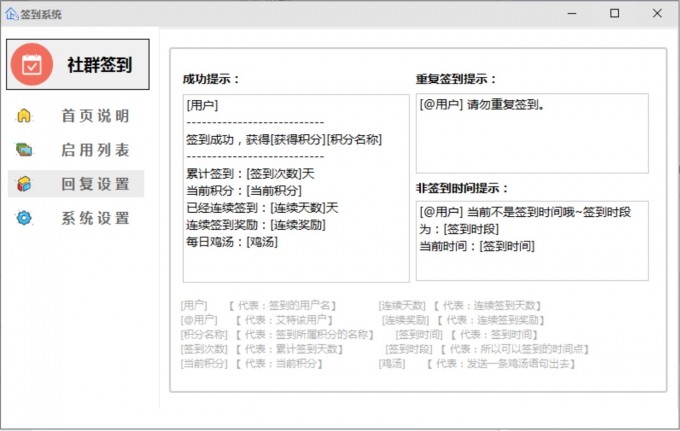Open the 首页说明 menu item
Image resolution: width=680 pixels, height=431 pixels.
click(95, 116)
